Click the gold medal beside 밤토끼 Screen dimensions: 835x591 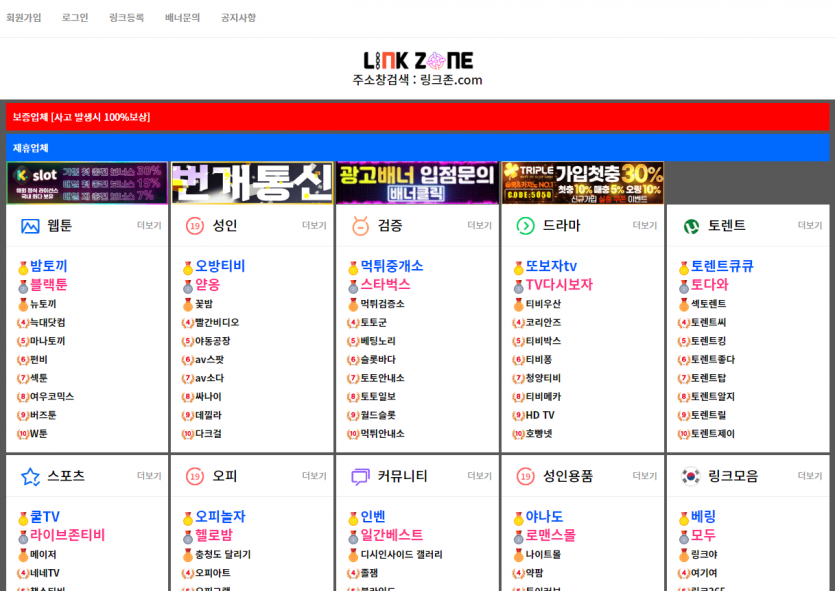click(x=23, y=267)
